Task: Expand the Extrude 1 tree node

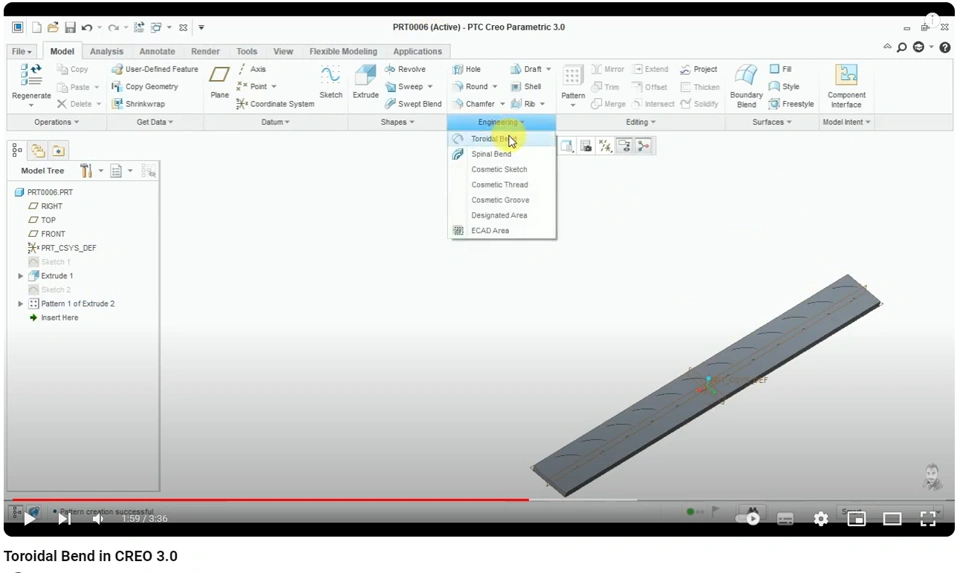Action: click(x=20, y=276)
